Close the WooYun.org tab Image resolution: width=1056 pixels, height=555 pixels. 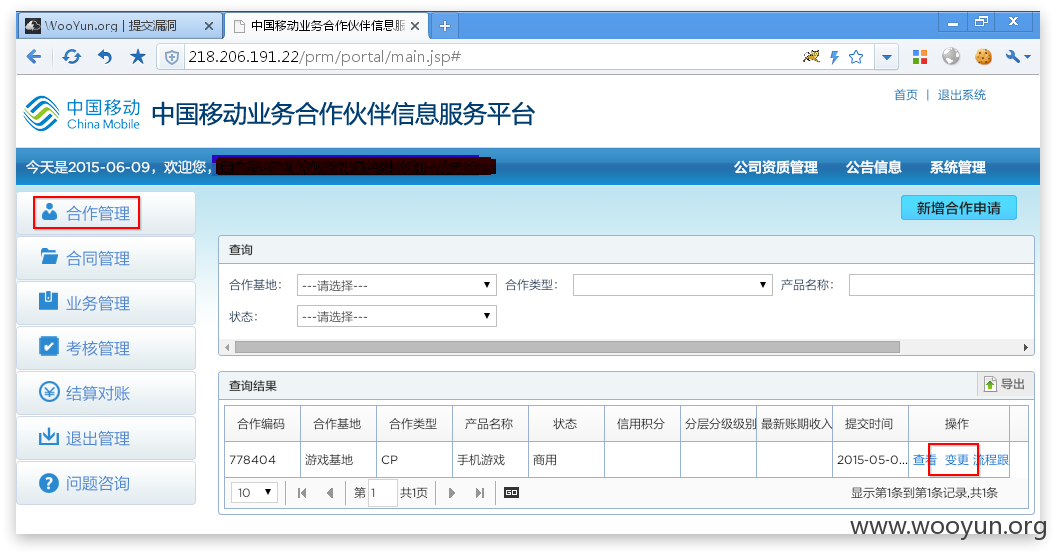click(x=209, y=26)
